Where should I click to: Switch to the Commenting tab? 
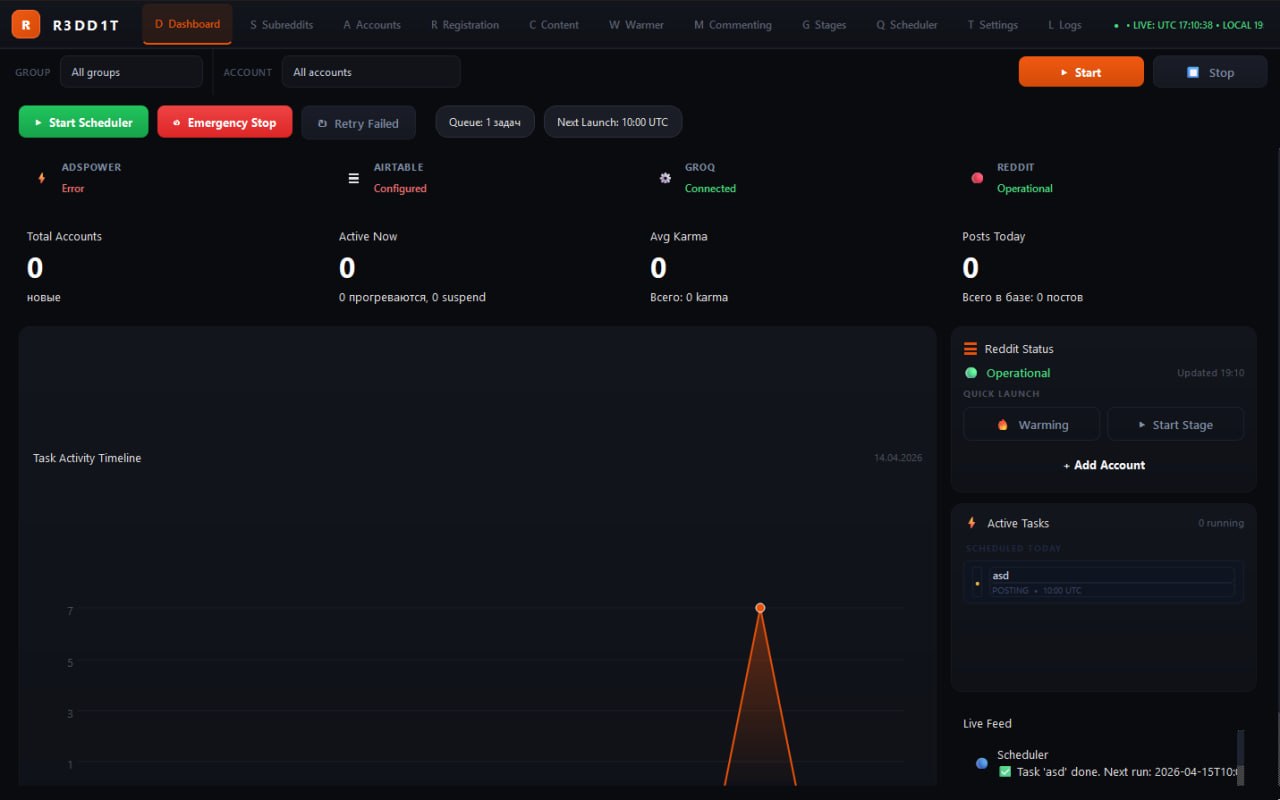[733, 25]
